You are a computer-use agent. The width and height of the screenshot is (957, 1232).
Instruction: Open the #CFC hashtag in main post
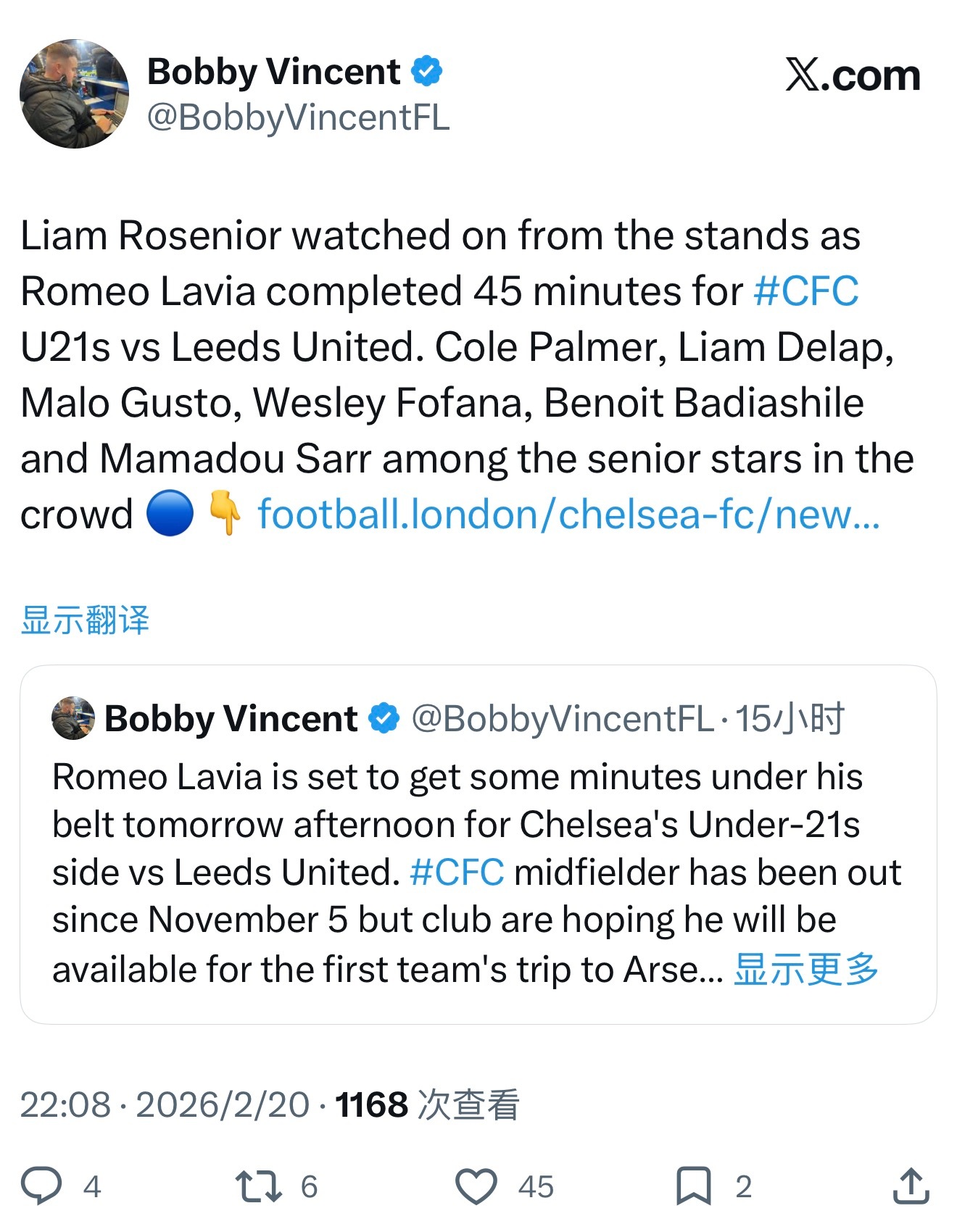(x=805, y=291)
